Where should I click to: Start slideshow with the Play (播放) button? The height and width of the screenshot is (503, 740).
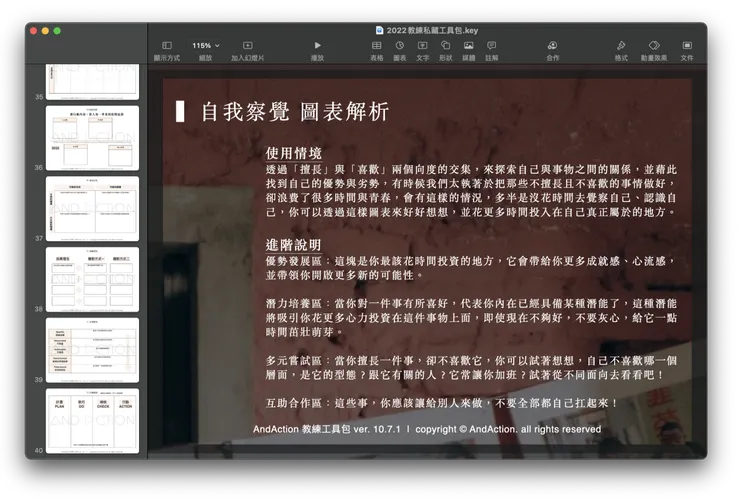318,46
